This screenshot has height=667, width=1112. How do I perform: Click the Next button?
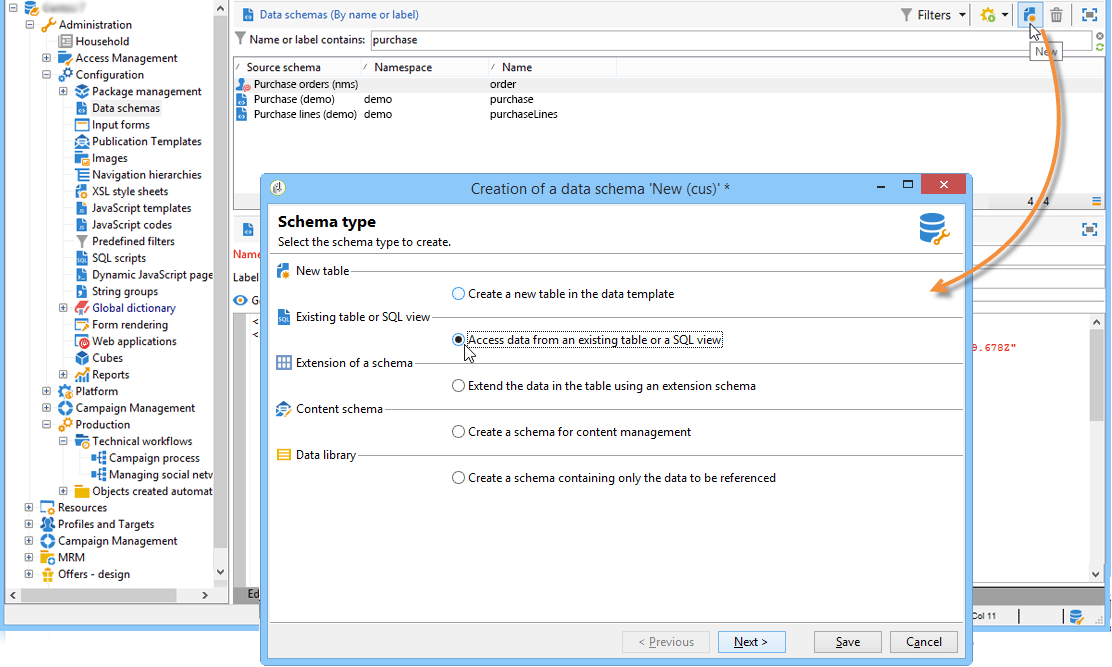pyautogui.click(x=751, y=641)
